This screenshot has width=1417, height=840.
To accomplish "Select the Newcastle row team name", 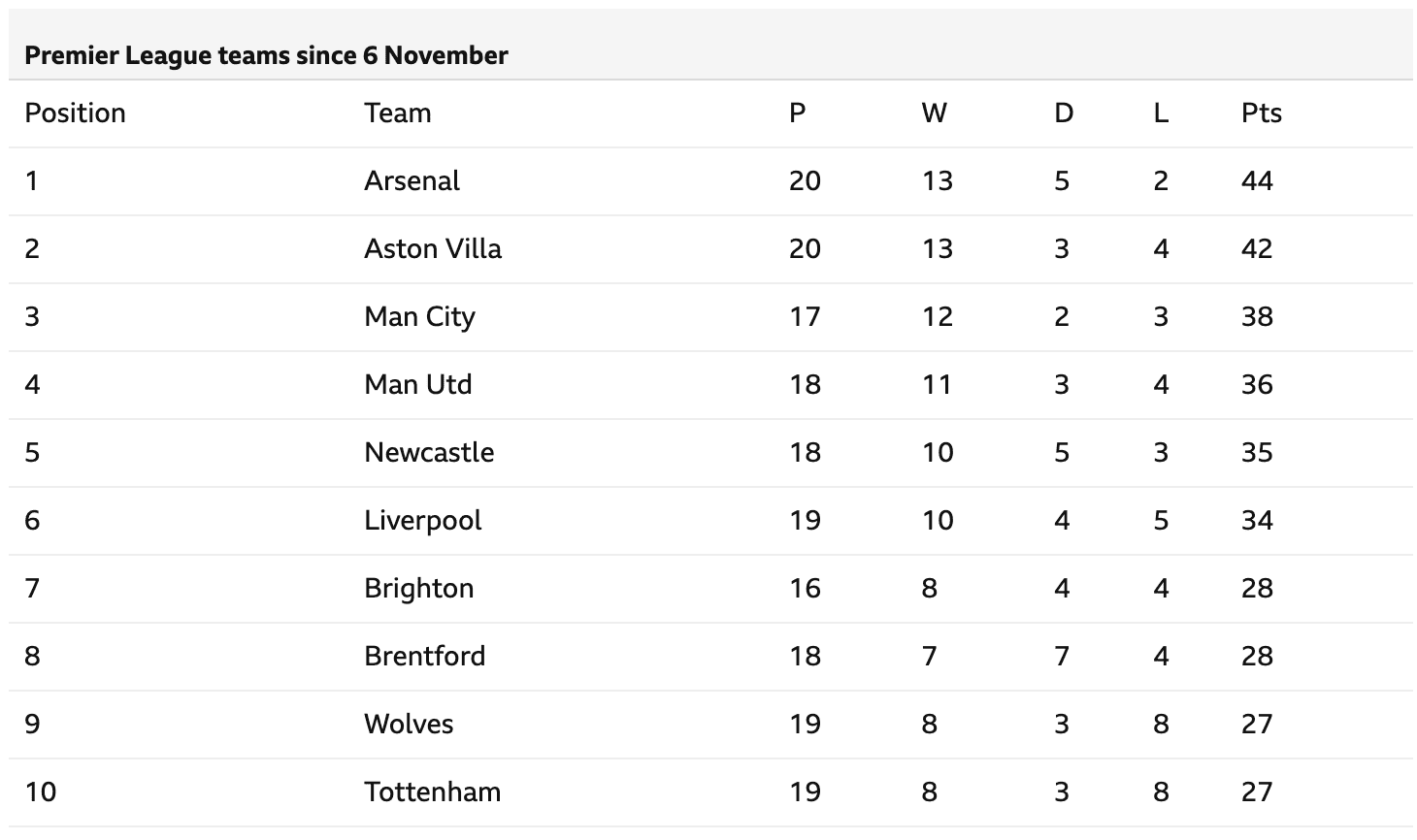I will pyautogui.click(x=429, y=453).
